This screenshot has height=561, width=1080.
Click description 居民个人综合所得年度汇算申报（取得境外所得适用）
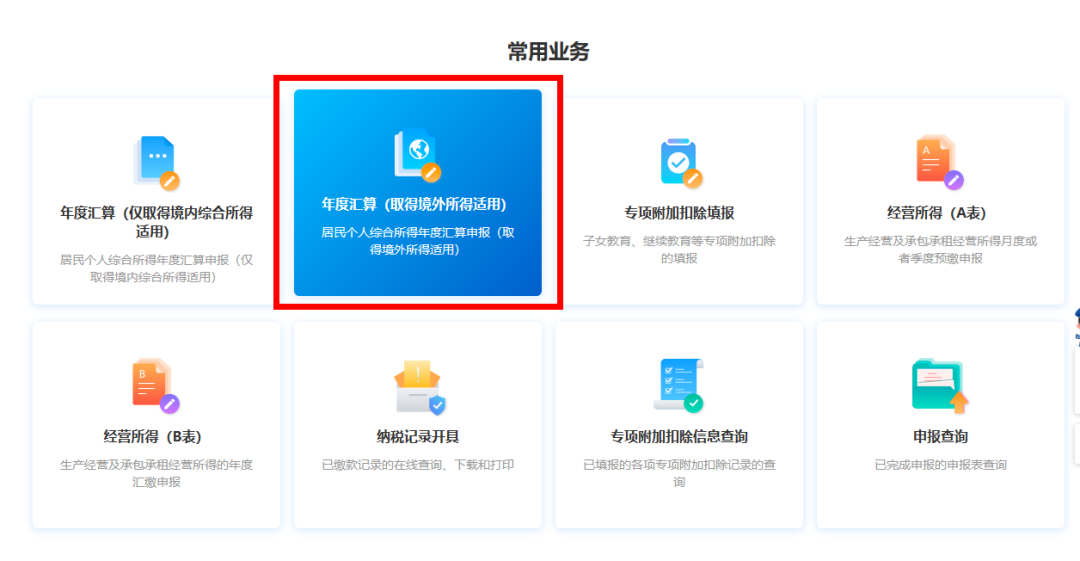417,241
